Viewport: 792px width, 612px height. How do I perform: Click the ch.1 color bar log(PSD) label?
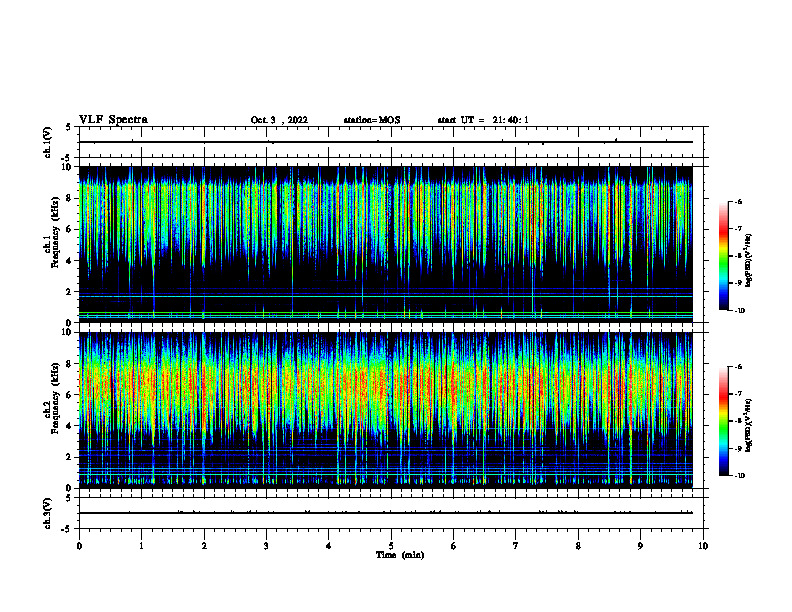749,261
